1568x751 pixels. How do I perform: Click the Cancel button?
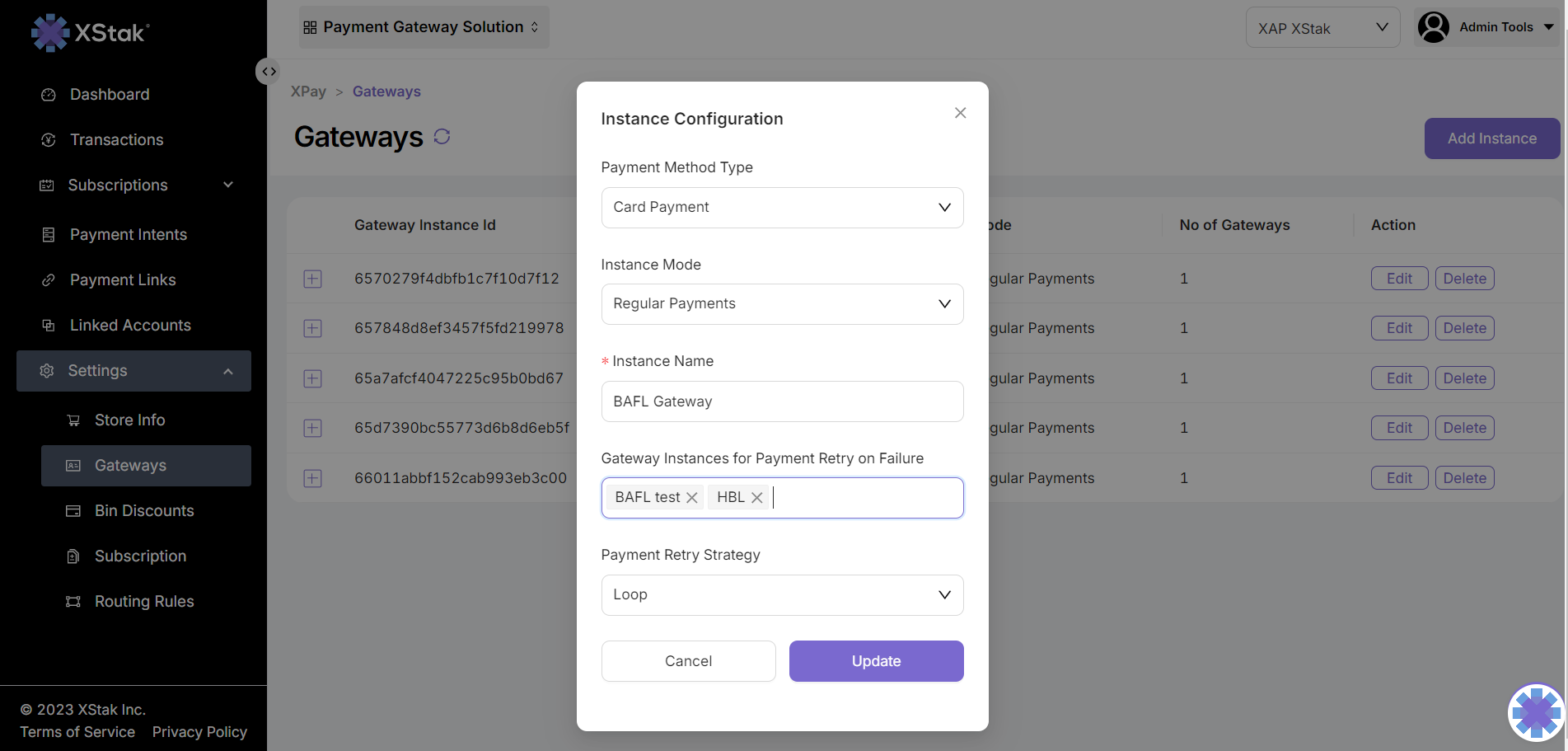pyautogui.click(x=688, y=661)
